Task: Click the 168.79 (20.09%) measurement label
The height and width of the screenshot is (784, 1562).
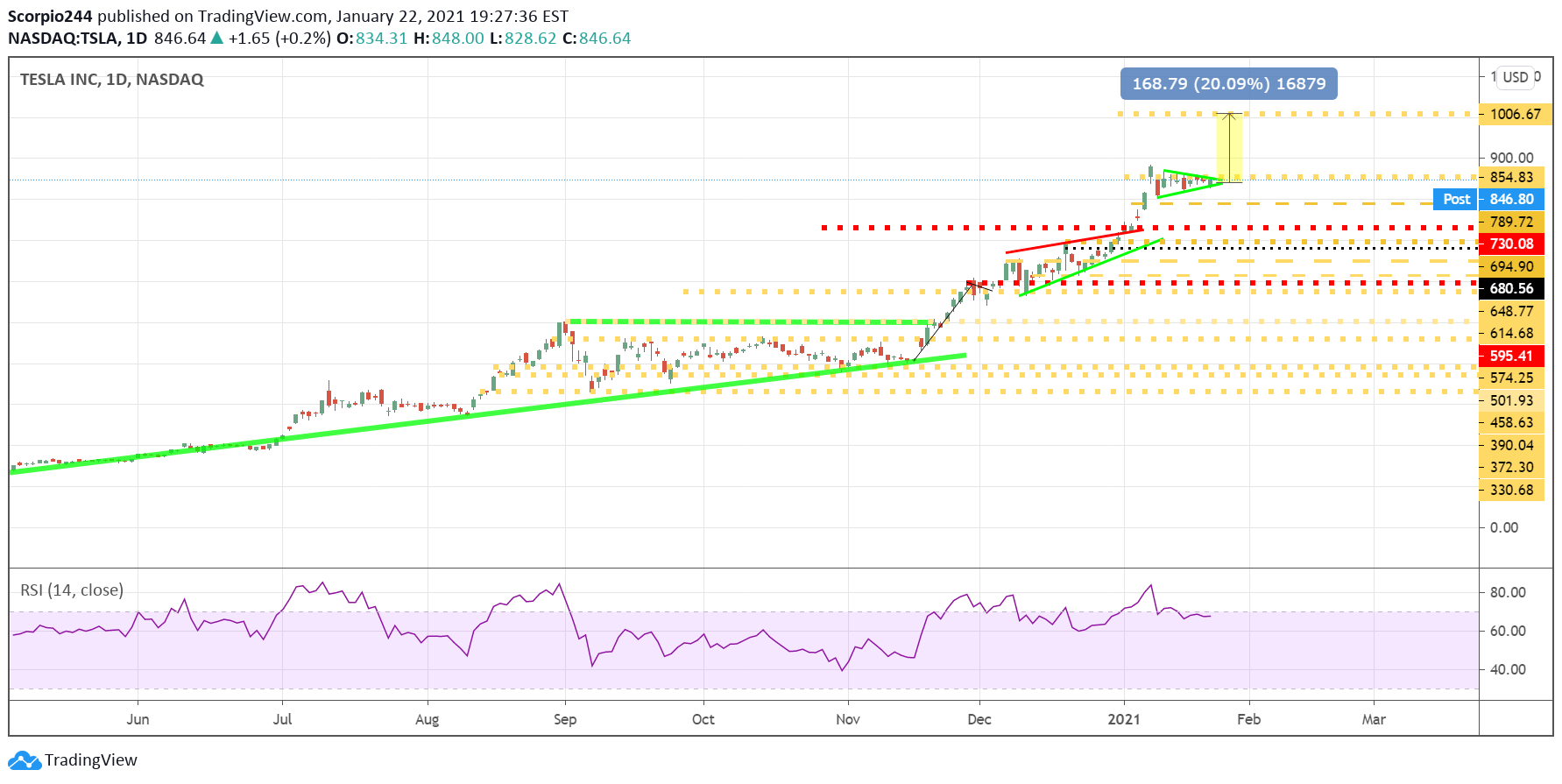Action: [1229, 84]
